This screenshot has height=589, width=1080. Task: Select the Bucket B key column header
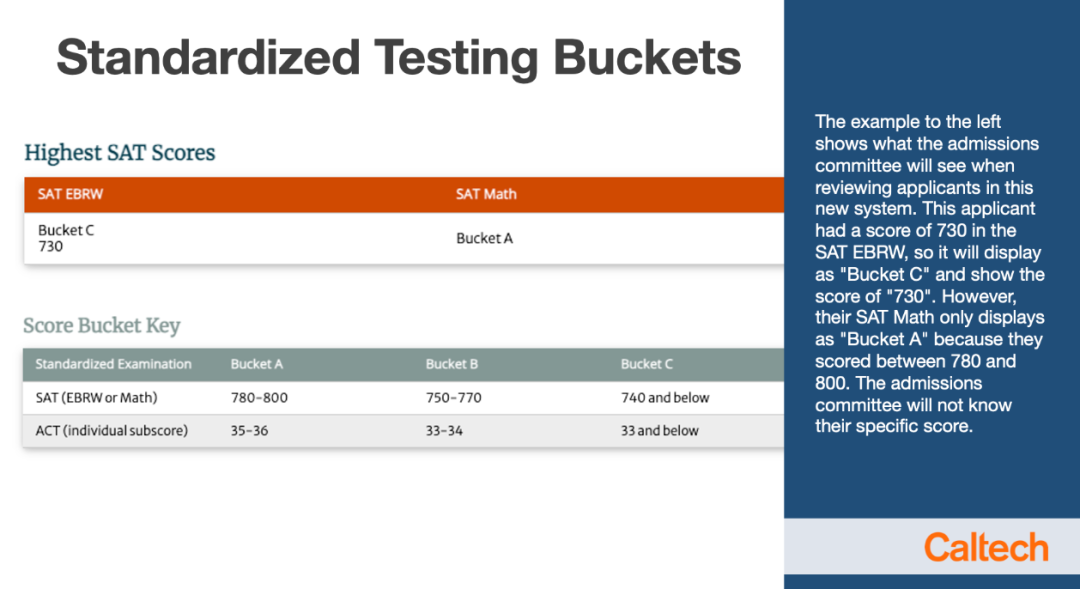pos(451,364)
